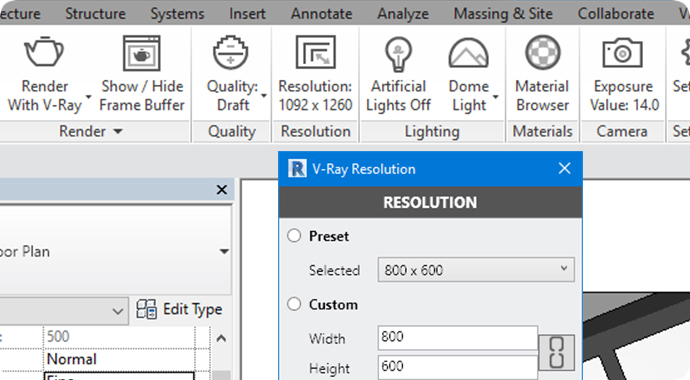
Task: Click into the Height field showing 600
Action: [458, 367]
